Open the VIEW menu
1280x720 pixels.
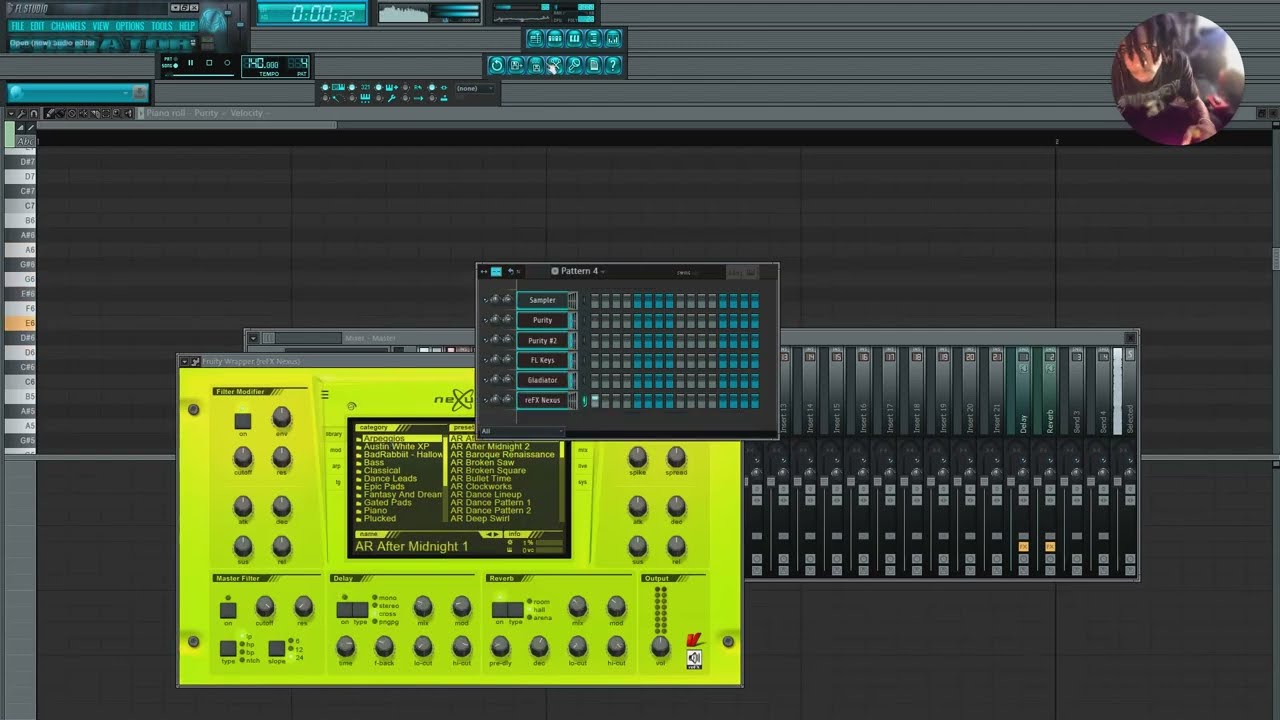click(100, 25)
